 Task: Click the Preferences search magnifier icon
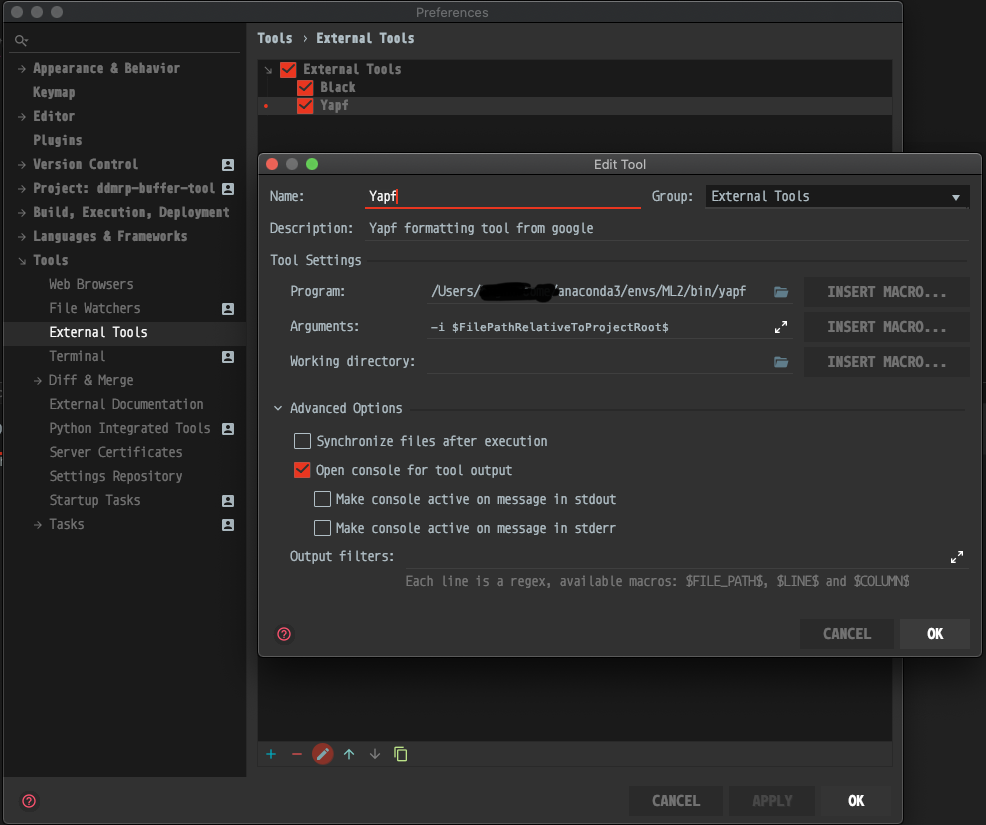pyautogui.click(x=21, y=40)
